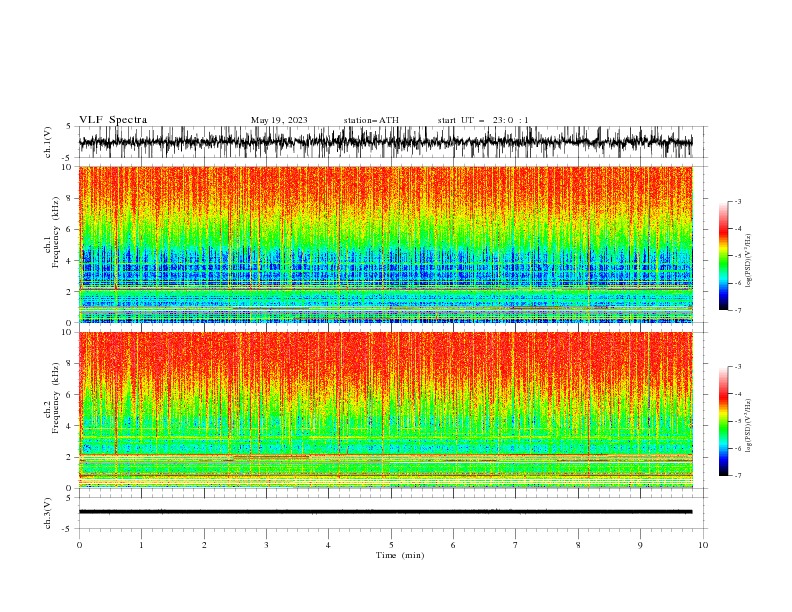The image size is (792, 612).
Task: Click the ch.1 'log(PSD)(V²/Hz)' colorbar label
Action: point(748,261)
